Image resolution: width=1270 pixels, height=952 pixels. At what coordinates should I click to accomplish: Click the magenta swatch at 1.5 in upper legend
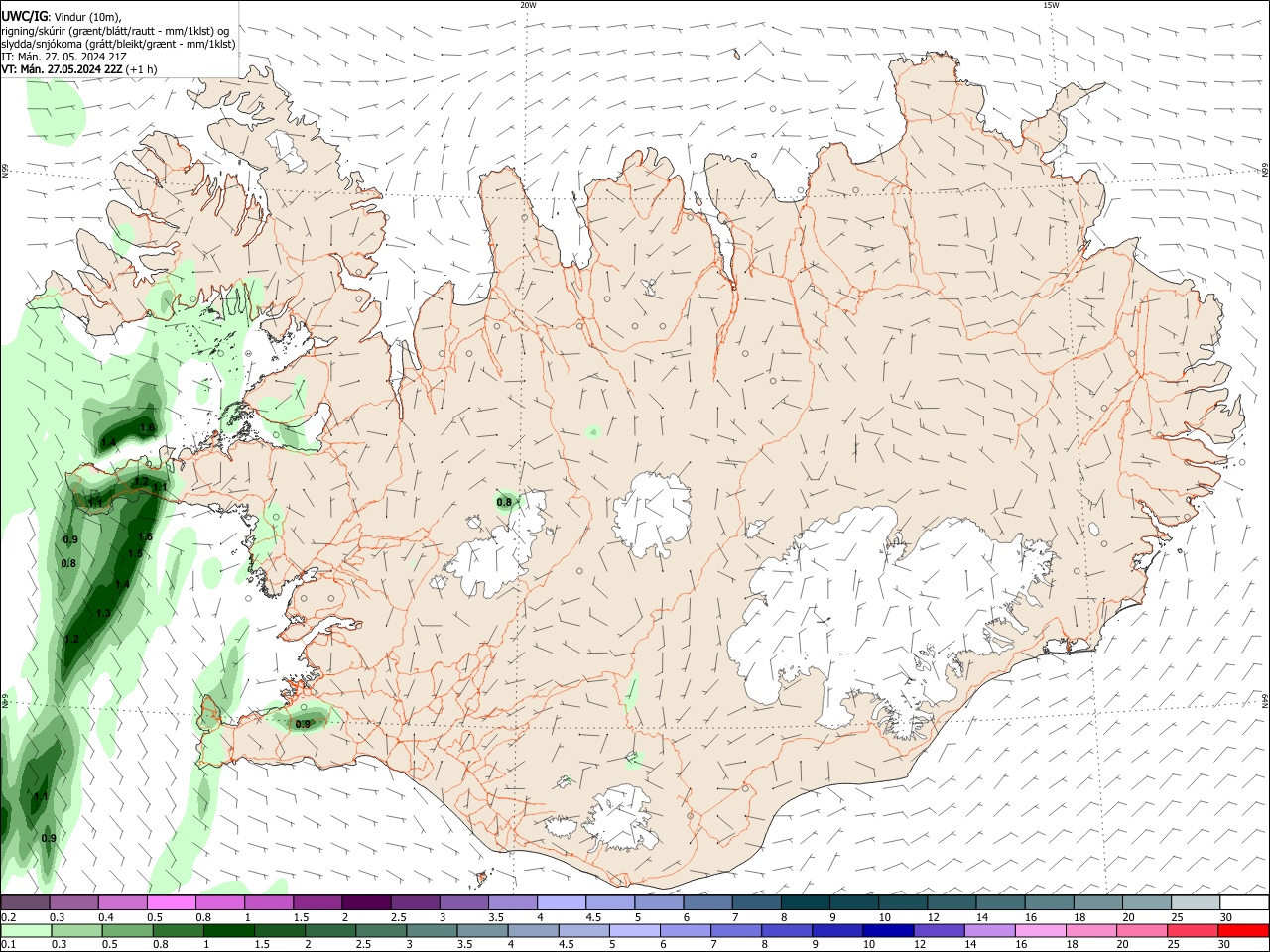pos(316,902)
